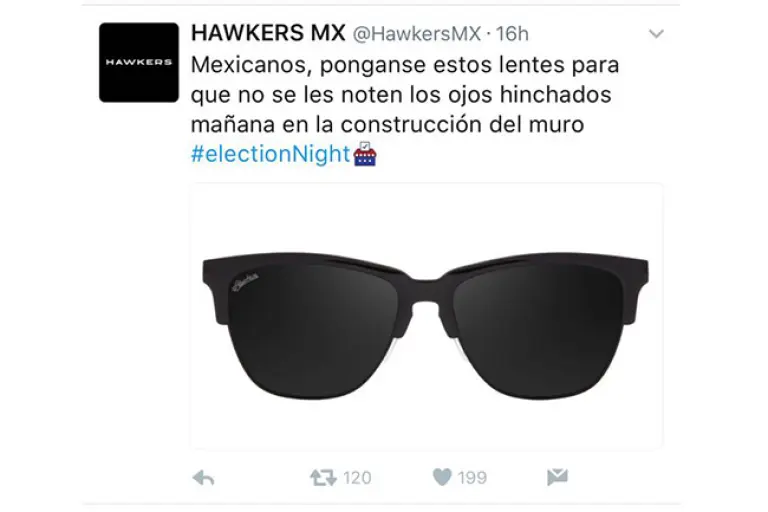Click the word Mexicanos in tweet text
Image resolution: width=768 pixels, height=512 pixels.
pyautogui.click(x=250, y=65)
